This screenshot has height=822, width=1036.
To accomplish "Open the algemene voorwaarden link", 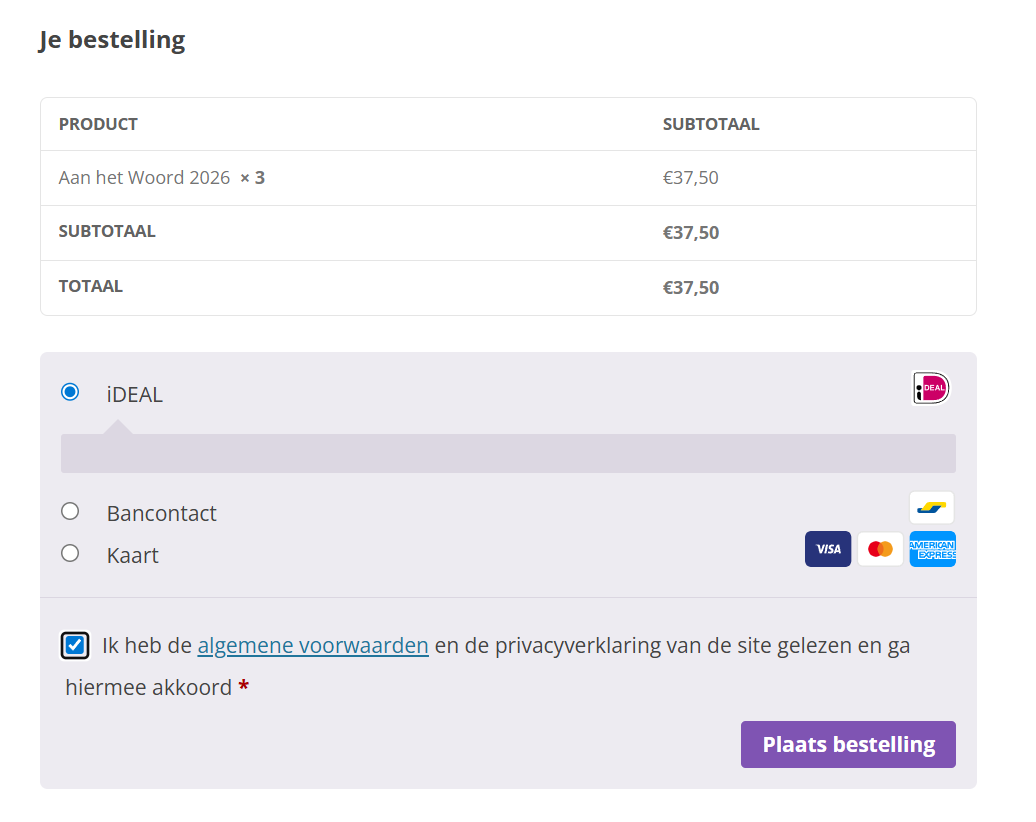I will (x=313, y=646).
